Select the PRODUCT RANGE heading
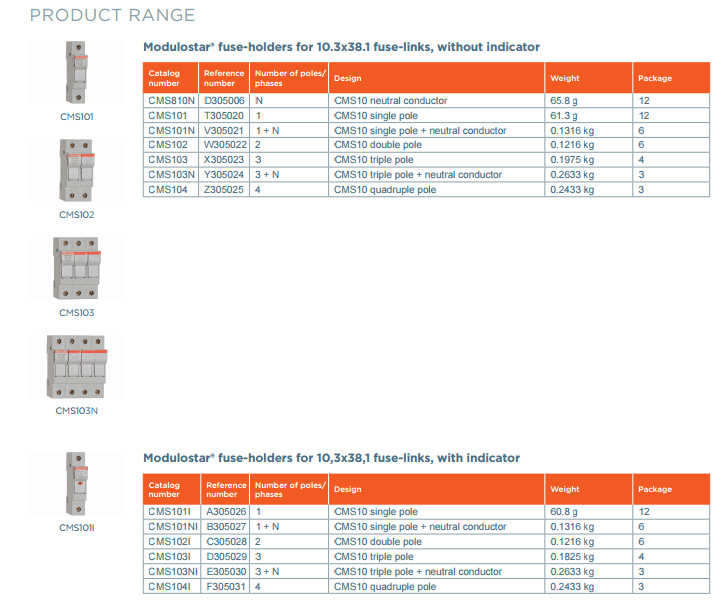 [113, 15]
